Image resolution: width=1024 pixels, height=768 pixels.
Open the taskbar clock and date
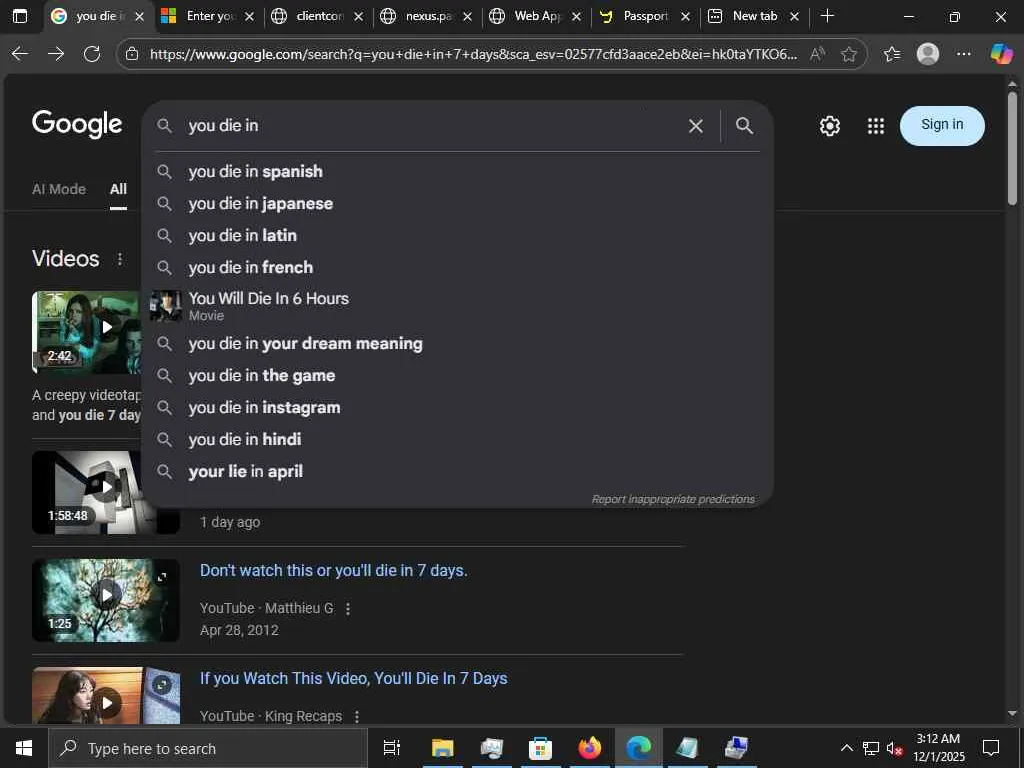(x=938, y=748)
